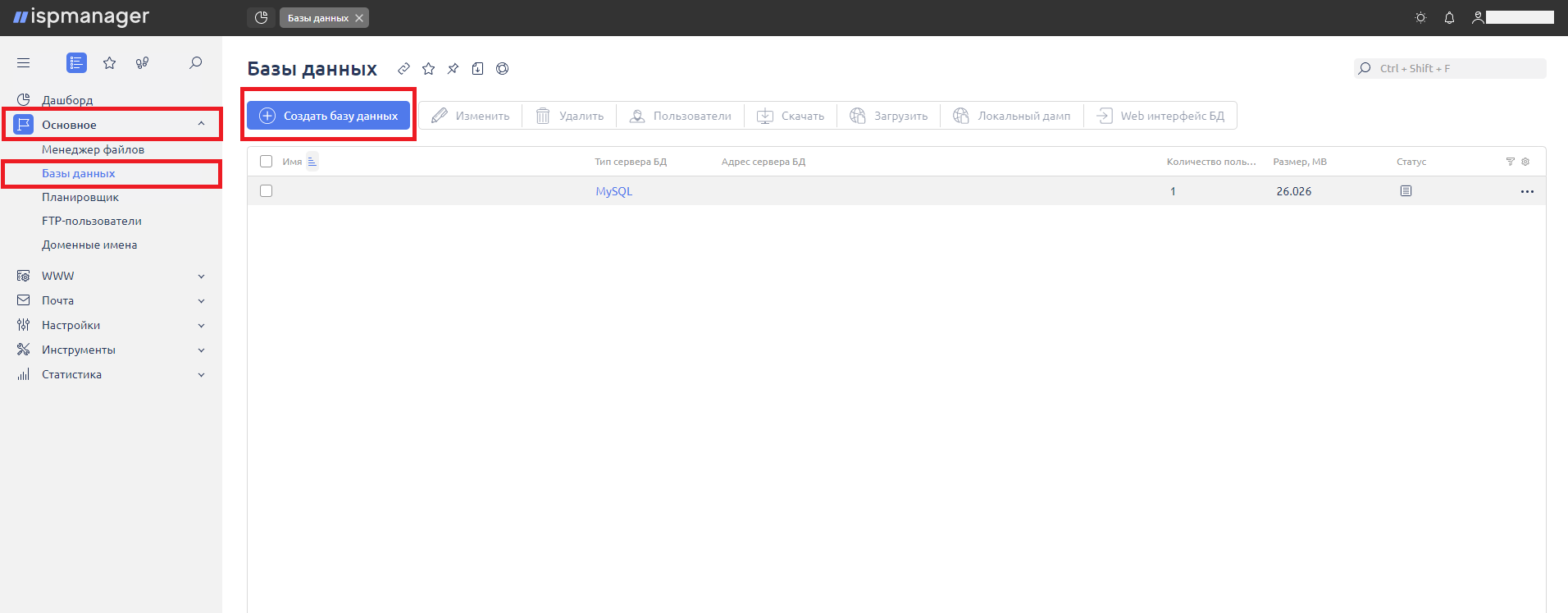Open table settings gear icon
Image resolution: width=1568 pixels, height=613 pixels.
tap(1525, 162)
